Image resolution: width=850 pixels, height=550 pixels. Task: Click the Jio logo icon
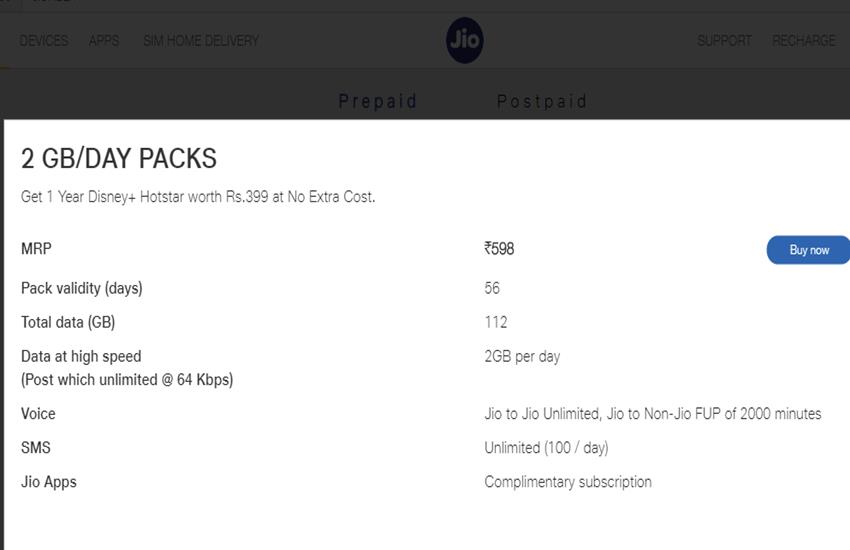[465, 40]
